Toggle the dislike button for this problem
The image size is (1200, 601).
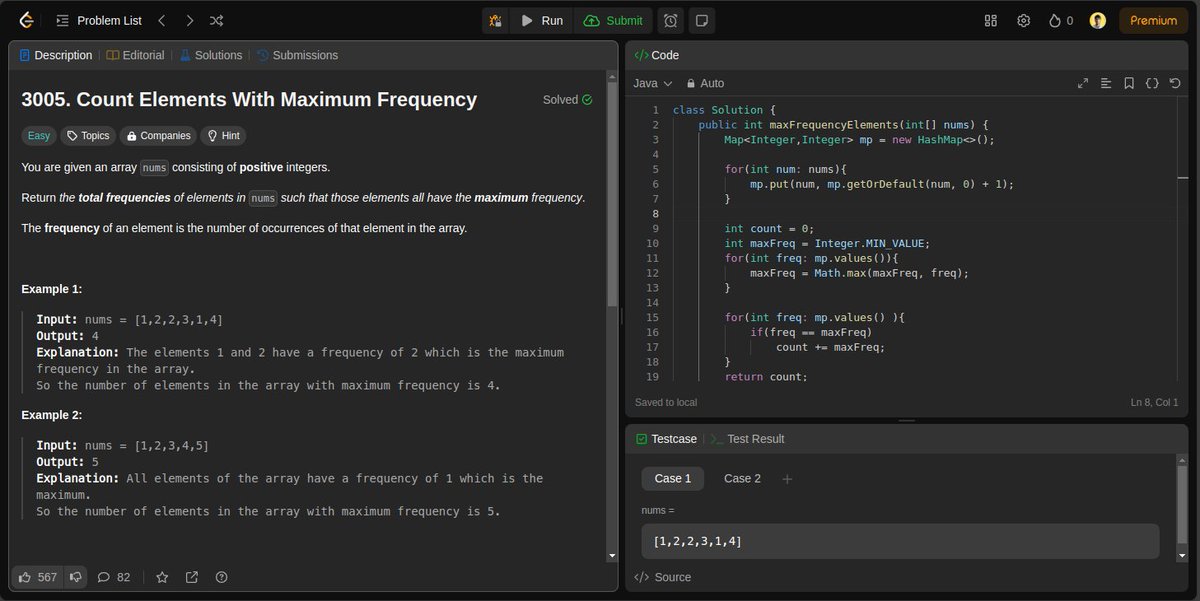[x=75, y=577]
